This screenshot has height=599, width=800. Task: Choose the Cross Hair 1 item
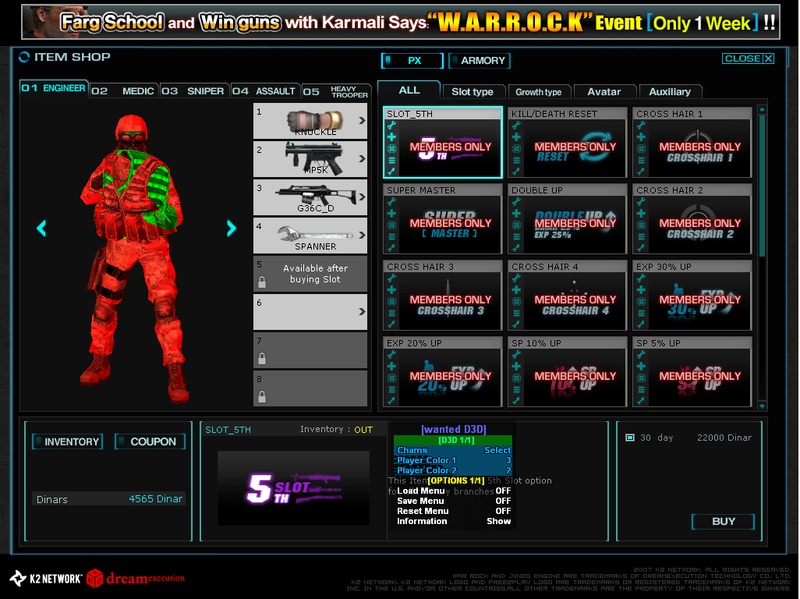tap(692, 142)
